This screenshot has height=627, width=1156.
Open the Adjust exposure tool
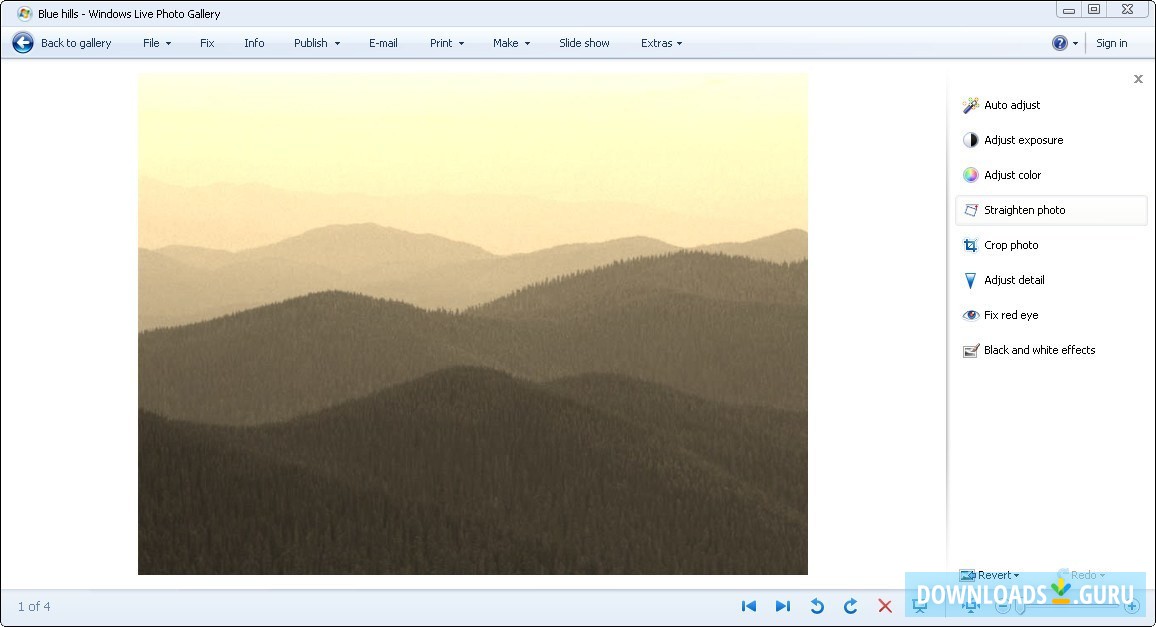(x=1022, y=140)
